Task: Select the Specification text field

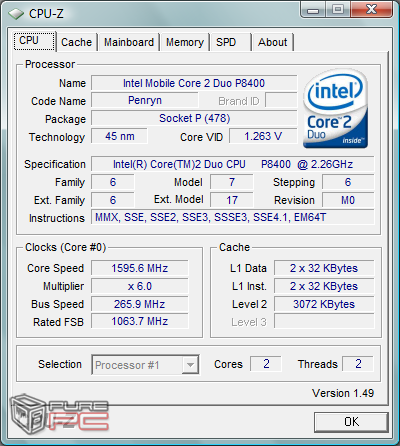Action: point(233,164)
